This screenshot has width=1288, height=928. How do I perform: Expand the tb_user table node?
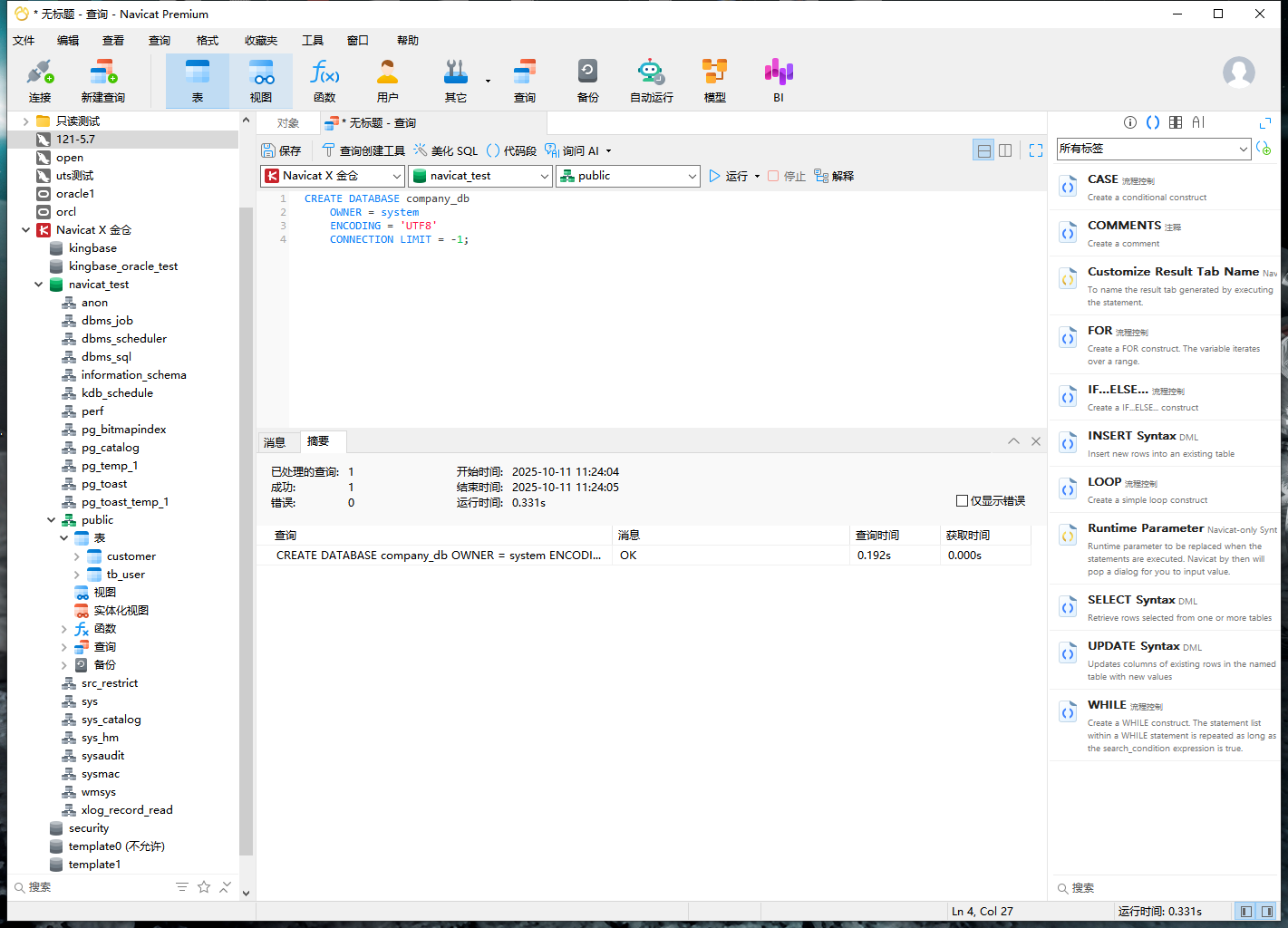(76, 575)
